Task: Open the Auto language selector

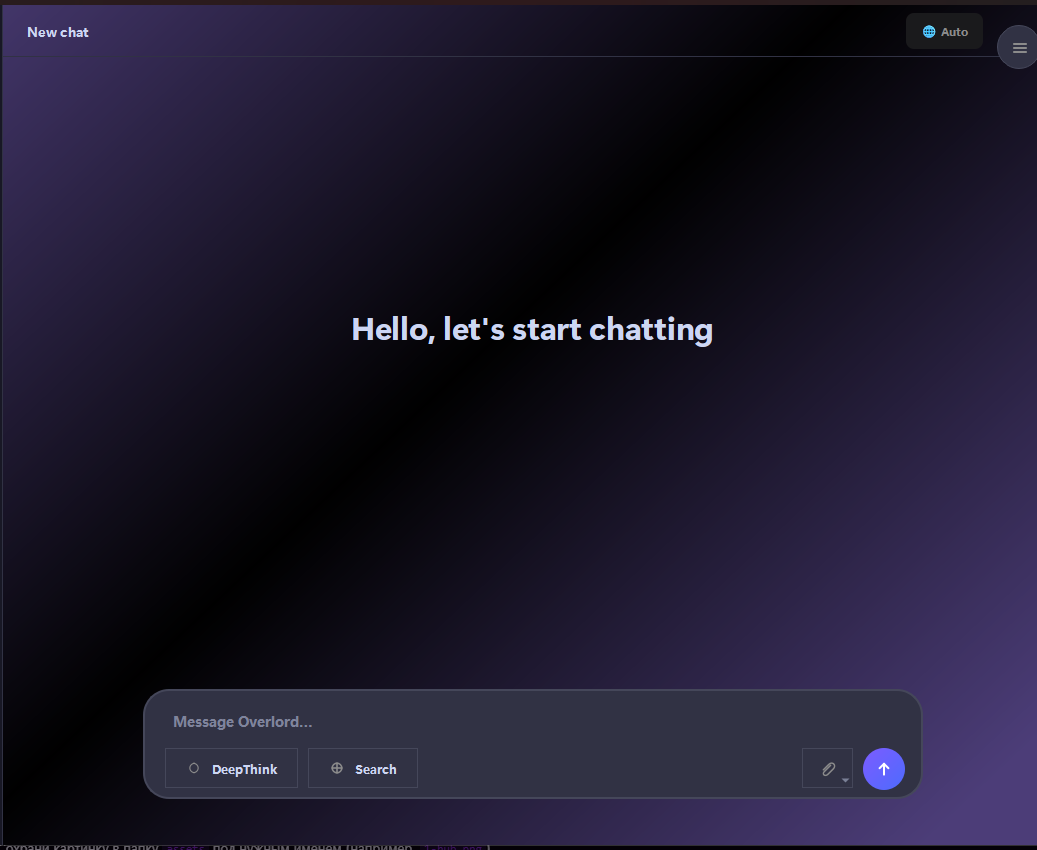Action: [x=944, y=32]
